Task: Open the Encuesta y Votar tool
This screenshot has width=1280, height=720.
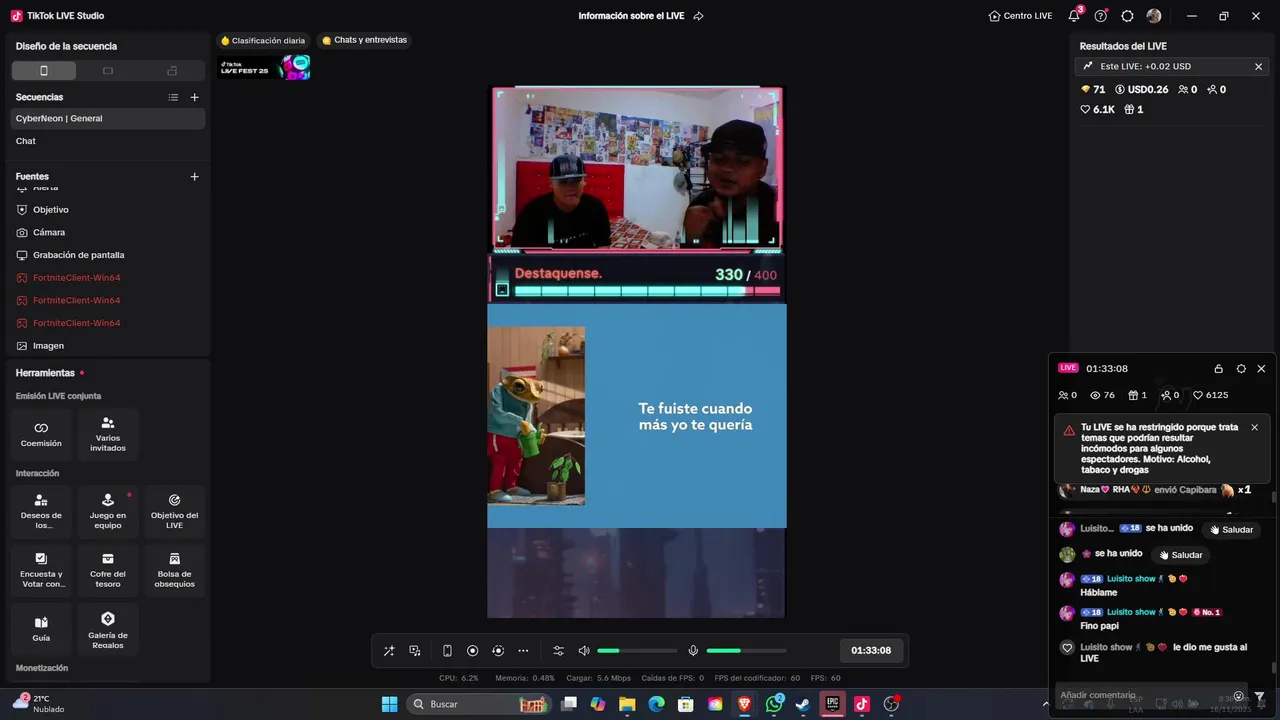Action: (x=41, y=571)
